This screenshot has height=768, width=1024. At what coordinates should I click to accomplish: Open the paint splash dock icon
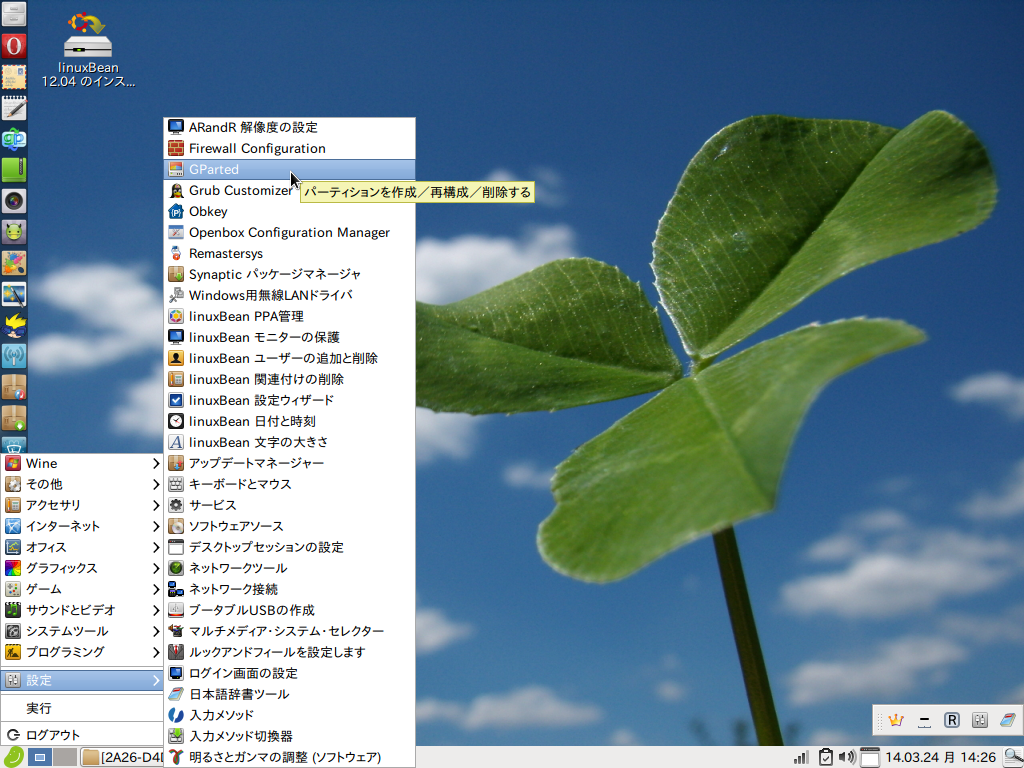click(x=14, y=263)
